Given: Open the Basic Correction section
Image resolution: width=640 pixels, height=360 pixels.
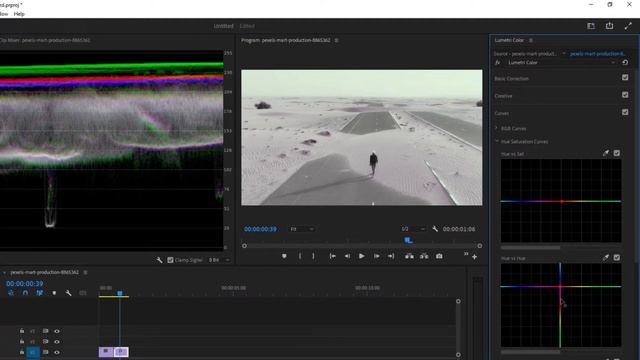Looking at the screenshot, I should [511, 78].
